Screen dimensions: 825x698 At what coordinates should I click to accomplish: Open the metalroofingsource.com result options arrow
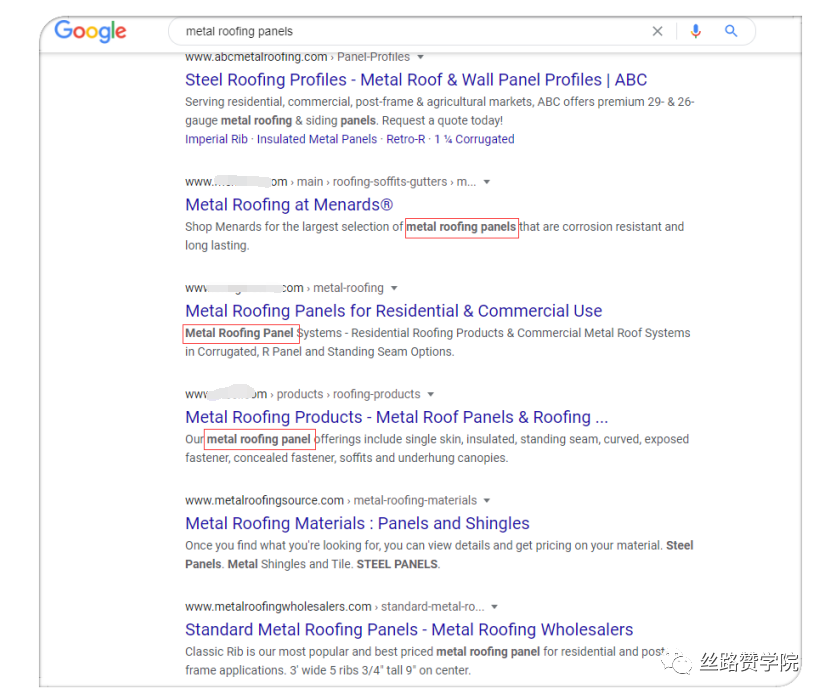point(487,501)
